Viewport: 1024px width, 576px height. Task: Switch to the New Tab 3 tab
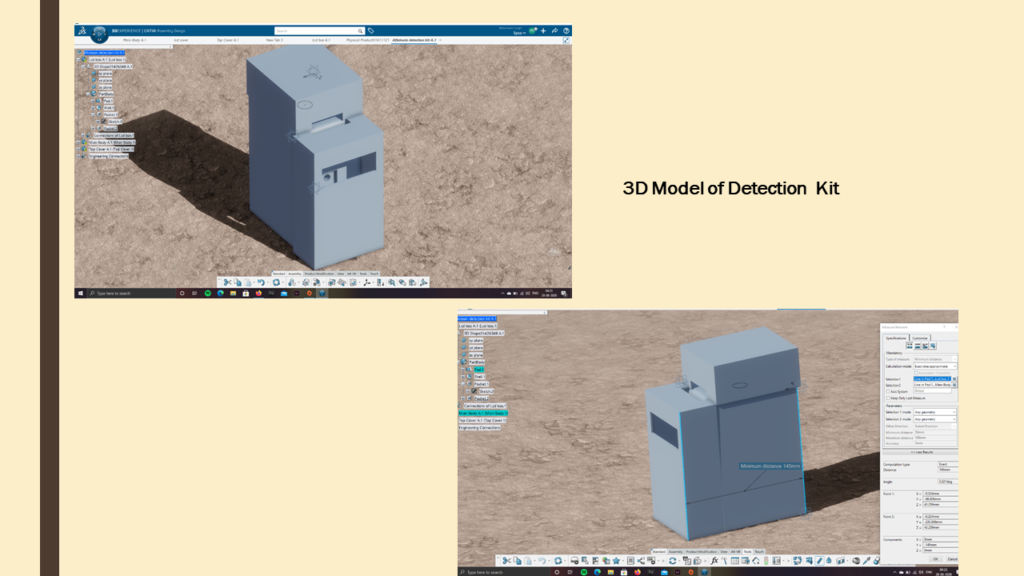pyautogui.click(x=274, y=40)
